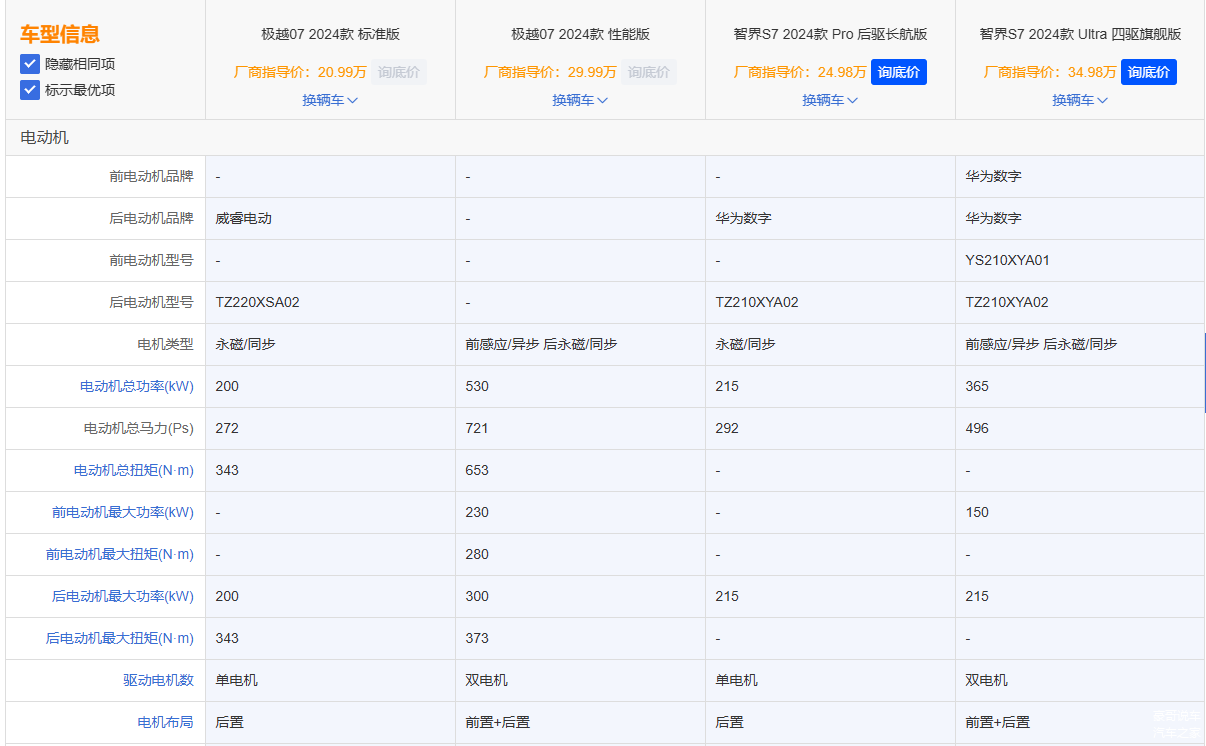Select the total power value 365
The height and width of the screenshot is (746, 1206).
pos(977,386)
